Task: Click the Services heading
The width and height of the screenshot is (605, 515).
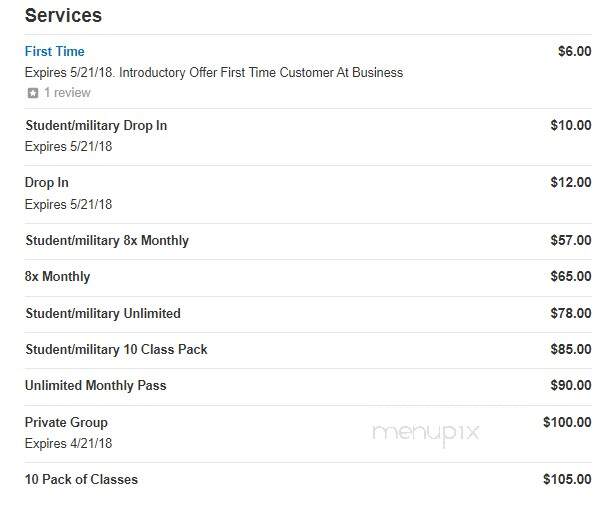Action: tap(63, 16)
